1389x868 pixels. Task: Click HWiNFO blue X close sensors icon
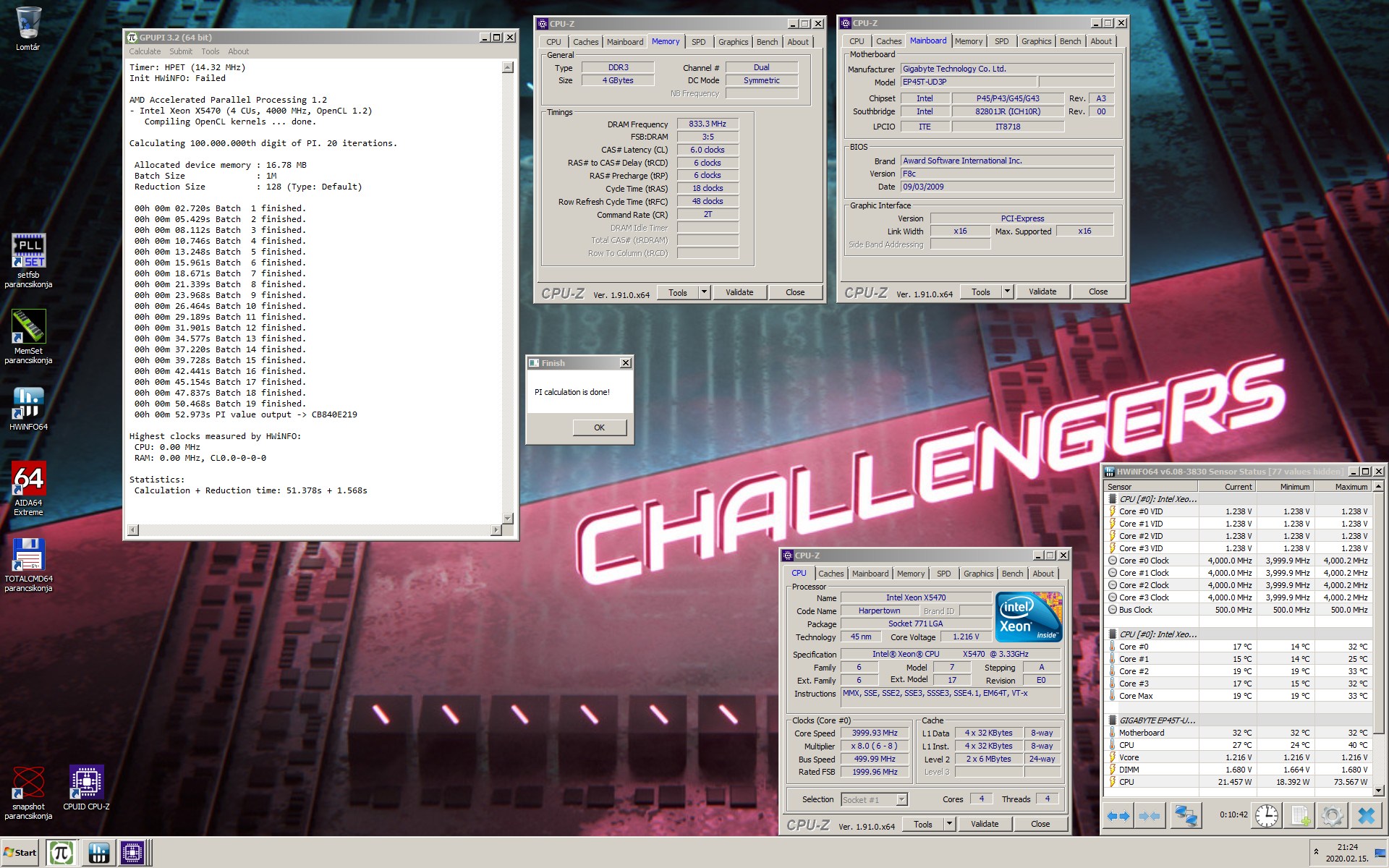(1366, 816)
